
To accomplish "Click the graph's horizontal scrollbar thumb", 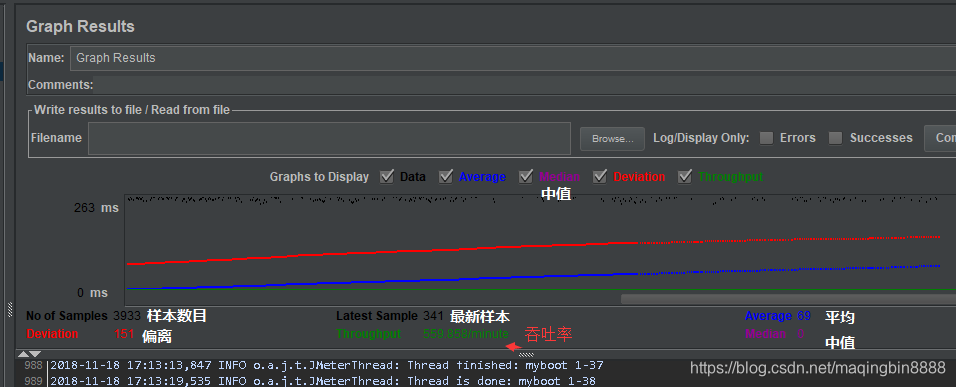I will [788, 299].
